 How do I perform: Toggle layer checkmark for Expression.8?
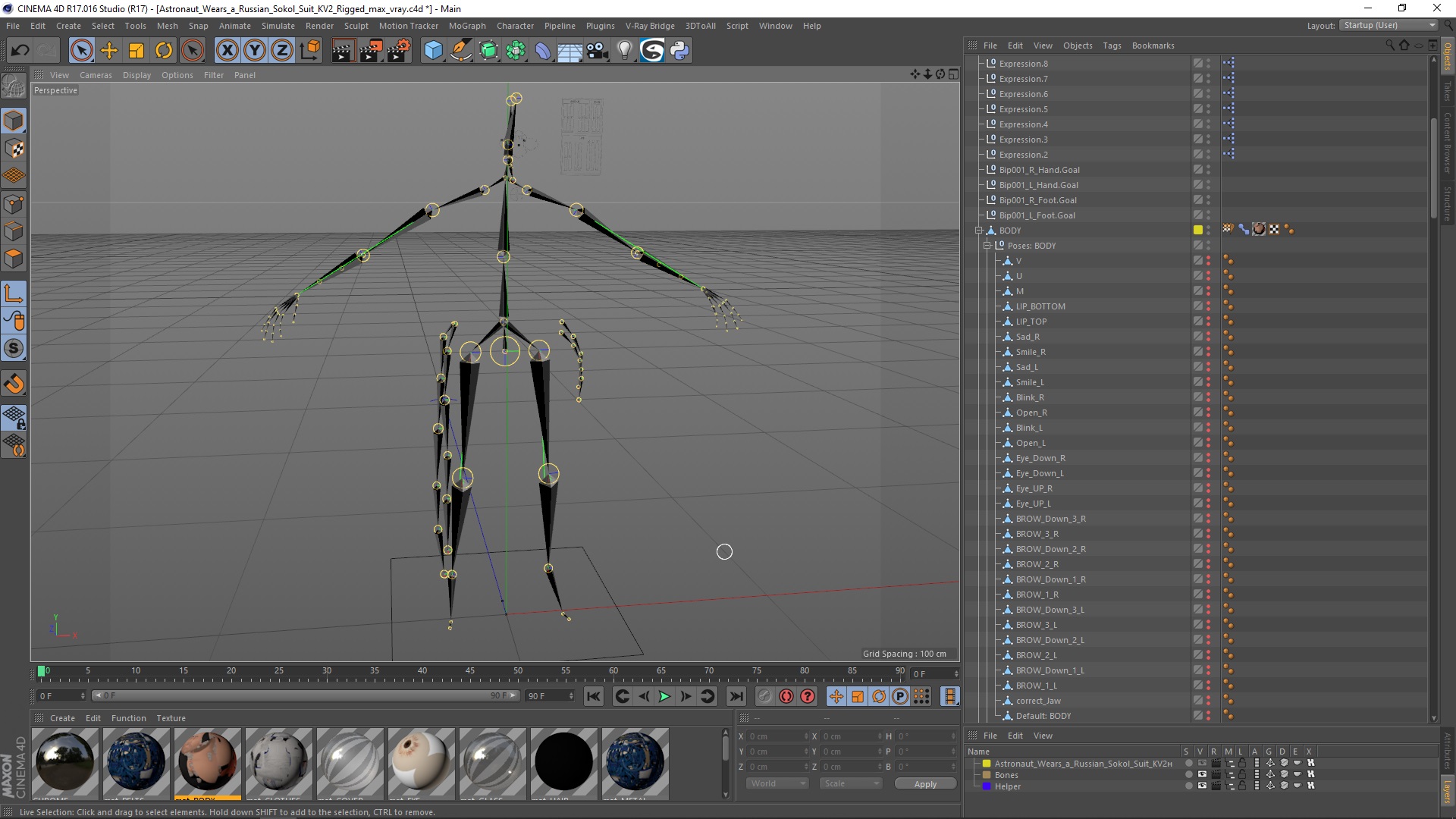point(1197,64)
